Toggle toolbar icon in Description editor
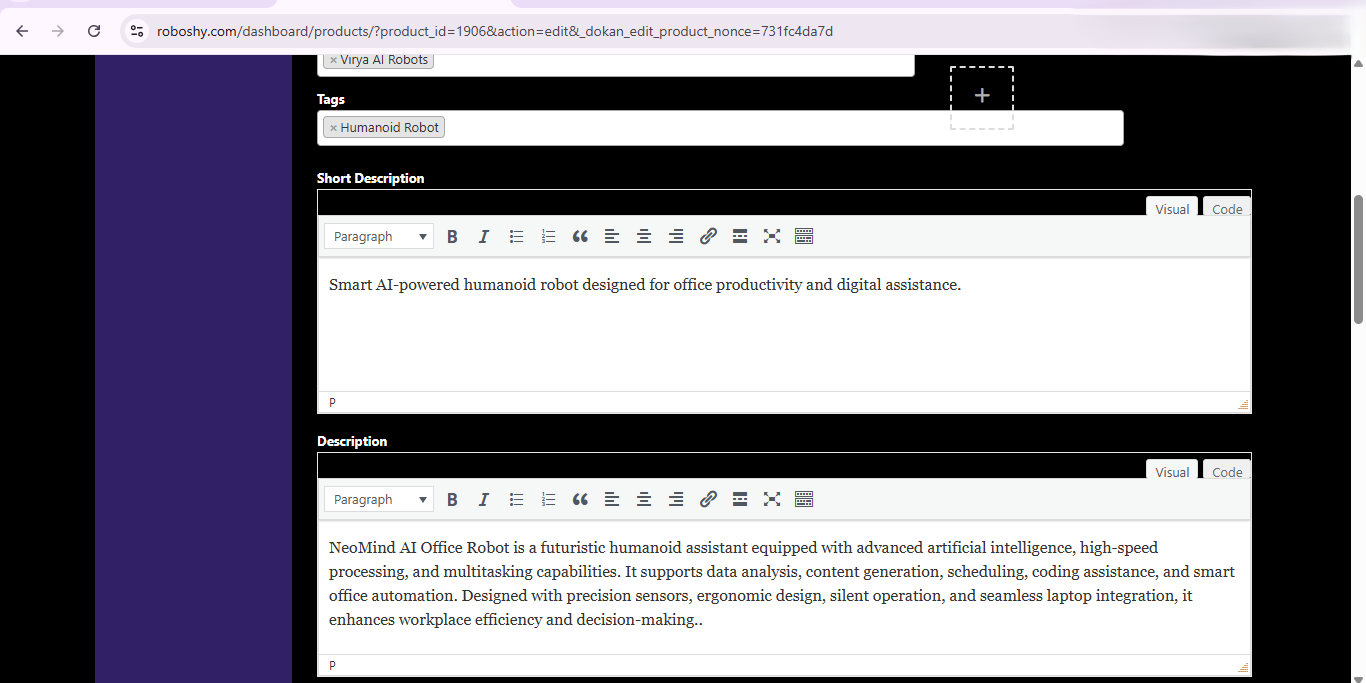This screenshot has height=683, width=1366. 804,500
